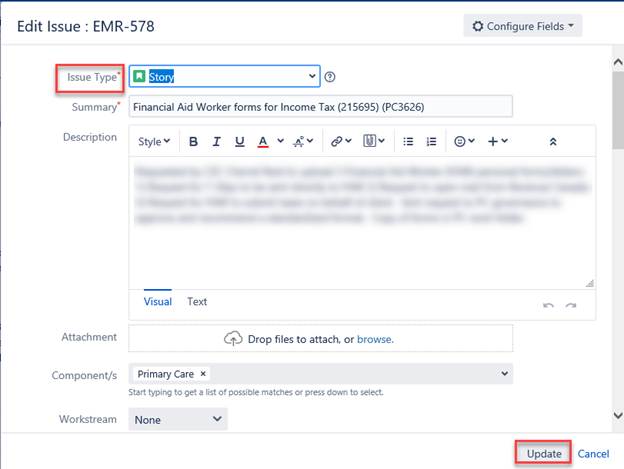Click the redo arrow in editor
This screenshot has height=469, width=624.
pos(571,305)
